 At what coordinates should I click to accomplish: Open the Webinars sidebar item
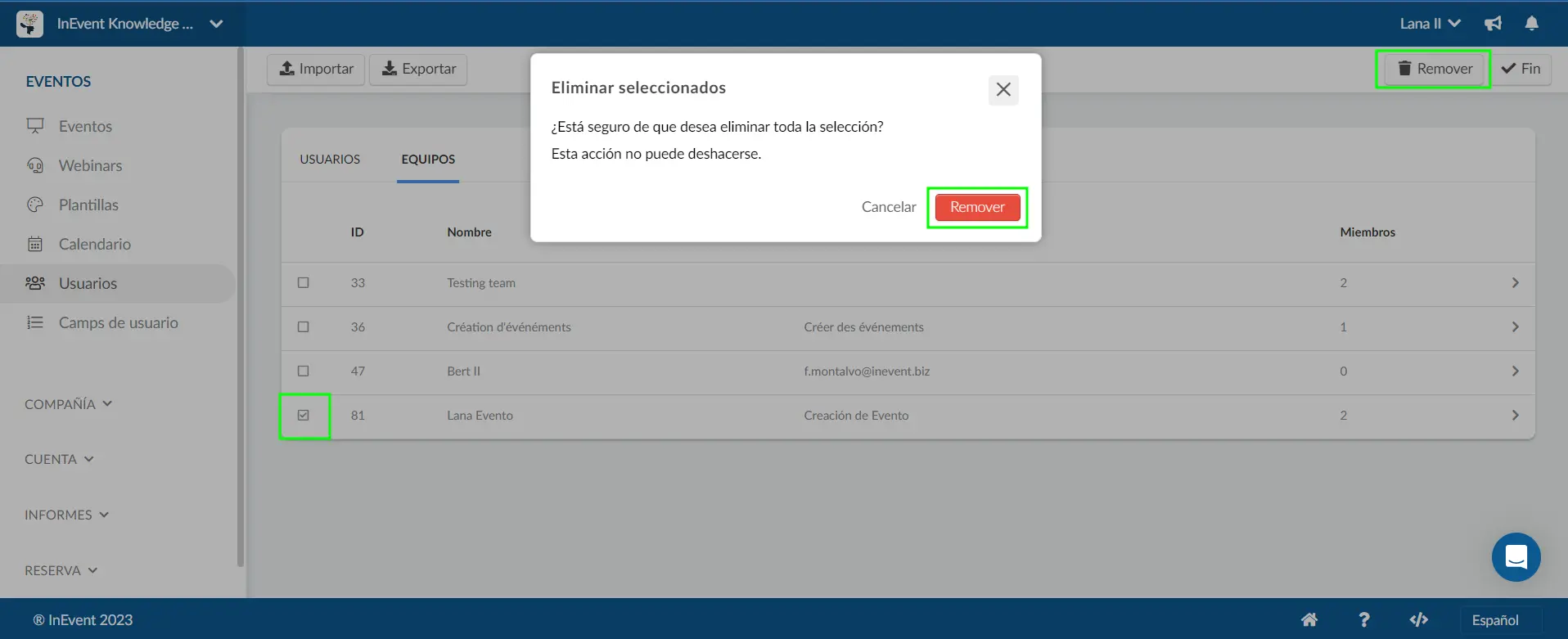[90, 165]
